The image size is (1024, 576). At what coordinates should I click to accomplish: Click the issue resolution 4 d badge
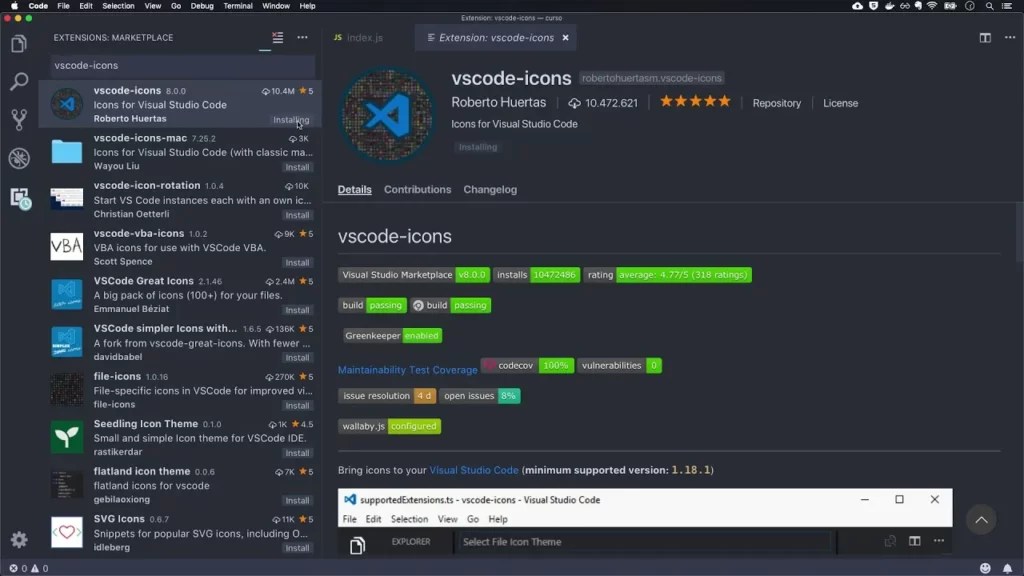tap(387, 396)
